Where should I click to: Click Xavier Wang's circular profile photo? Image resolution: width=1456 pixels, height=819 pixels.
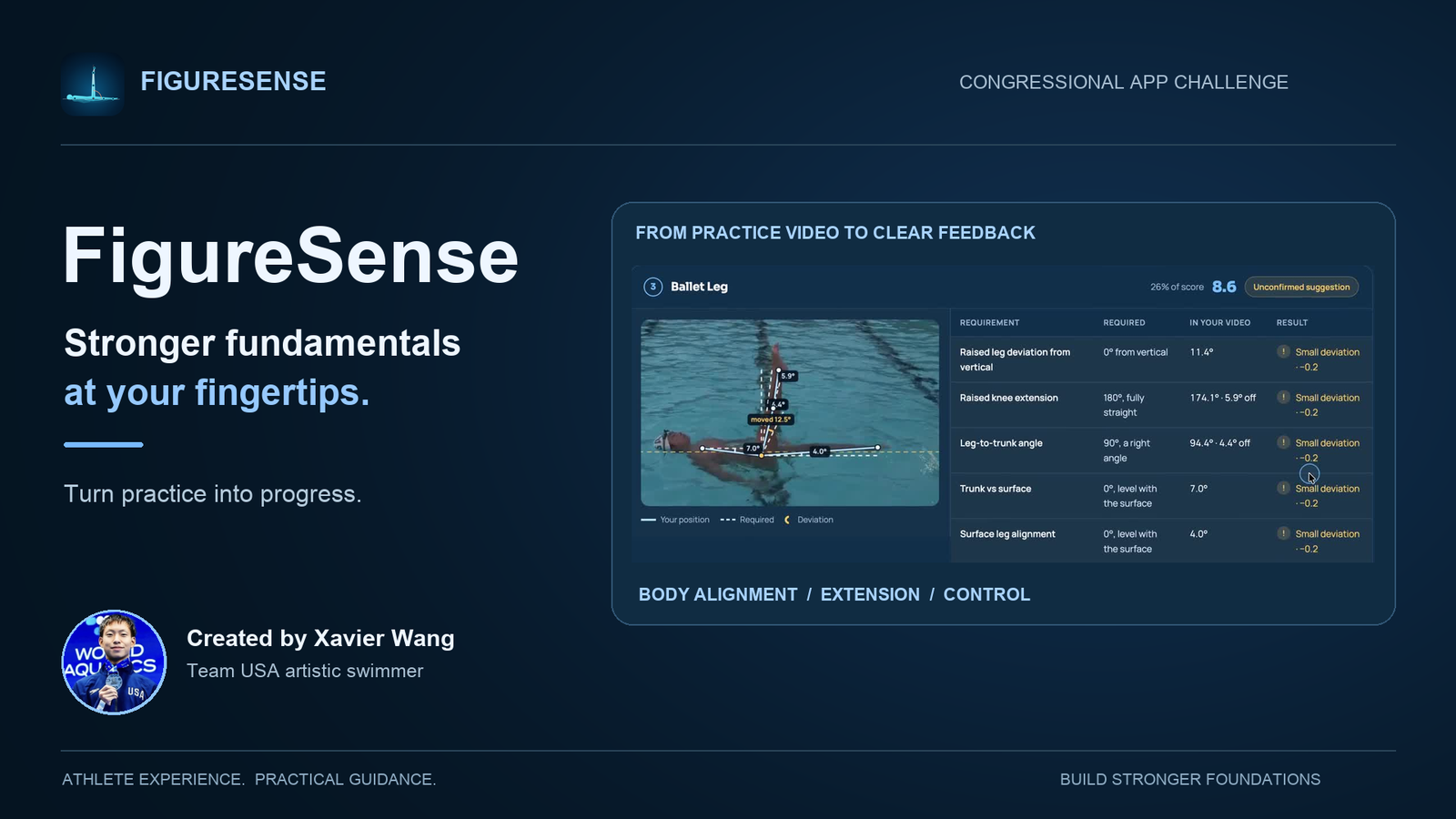click(x=114, y=662)
